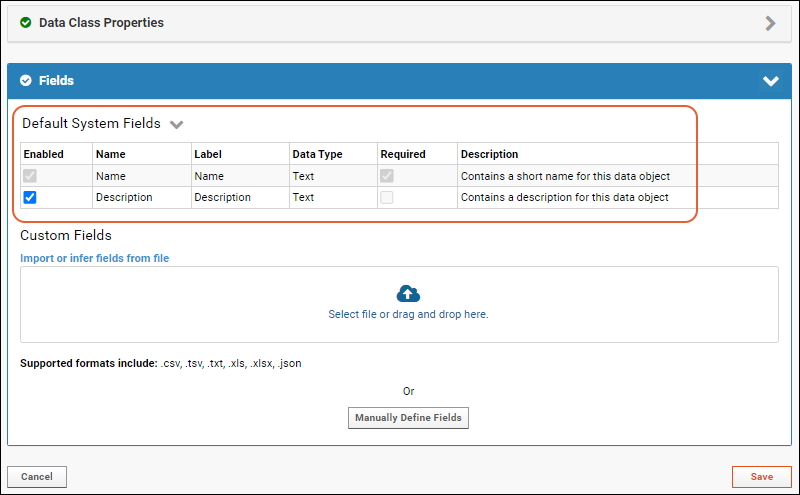
Task: Click the file drop zone area
Action: pos(399,304)
